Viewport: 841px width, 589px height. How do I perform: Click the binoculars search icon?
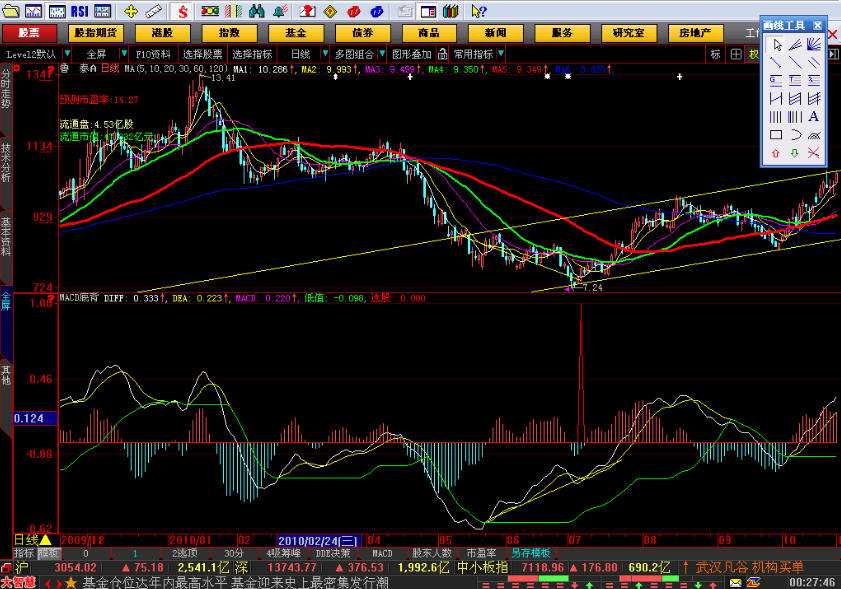pos(257,10)
